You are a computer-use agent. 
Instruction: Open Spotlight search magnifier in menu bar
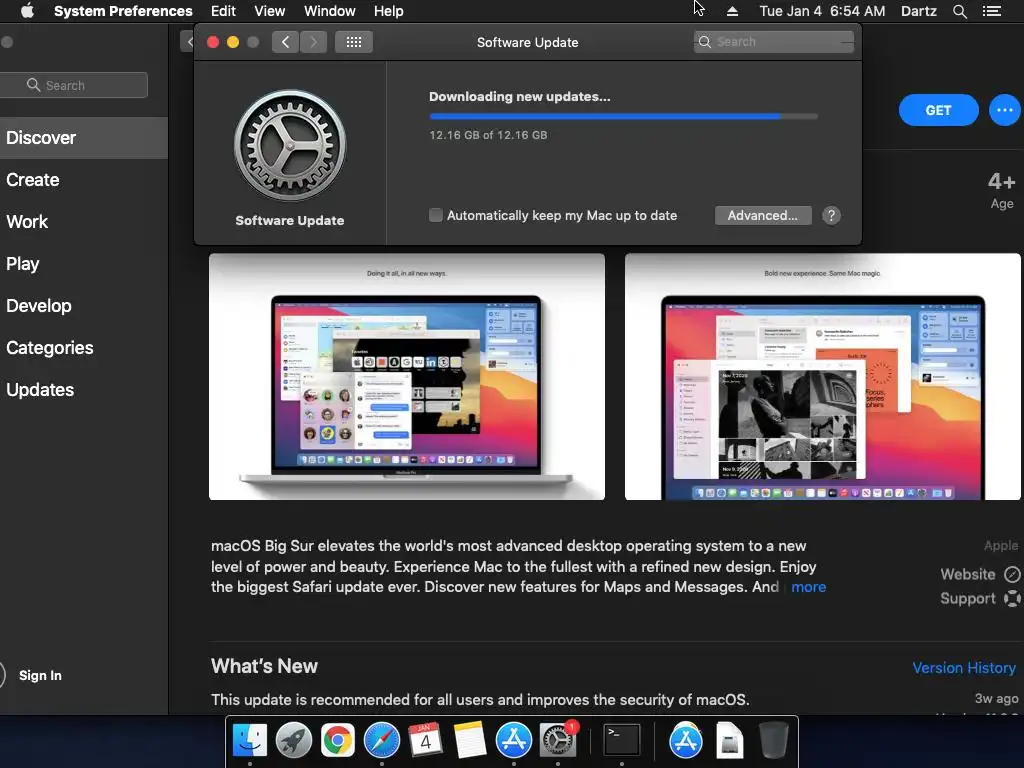(x=959, y=11)
